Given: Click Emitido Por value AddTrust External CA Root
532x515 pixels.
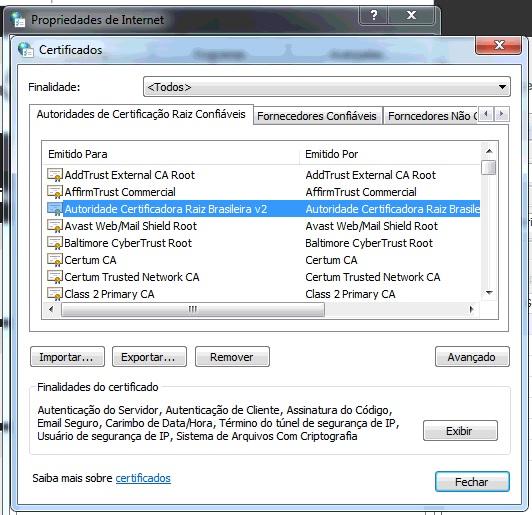Looking at the screenshot, I should coord(371,175).
